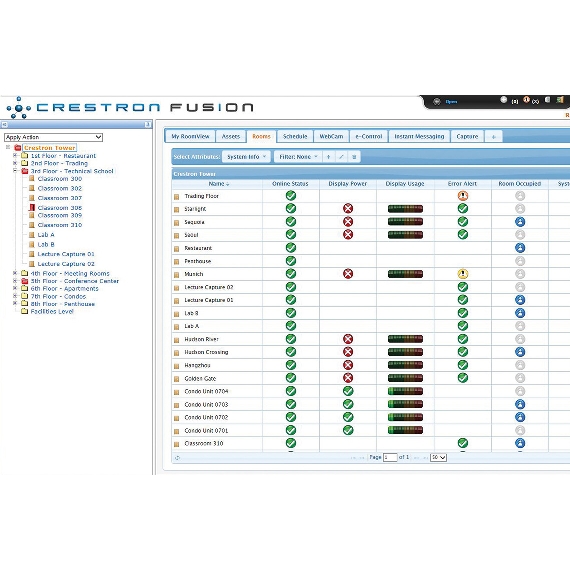Click the orange error alert icon for Trading Floor
The image size is (570, 570).
(x=462, y=196)
